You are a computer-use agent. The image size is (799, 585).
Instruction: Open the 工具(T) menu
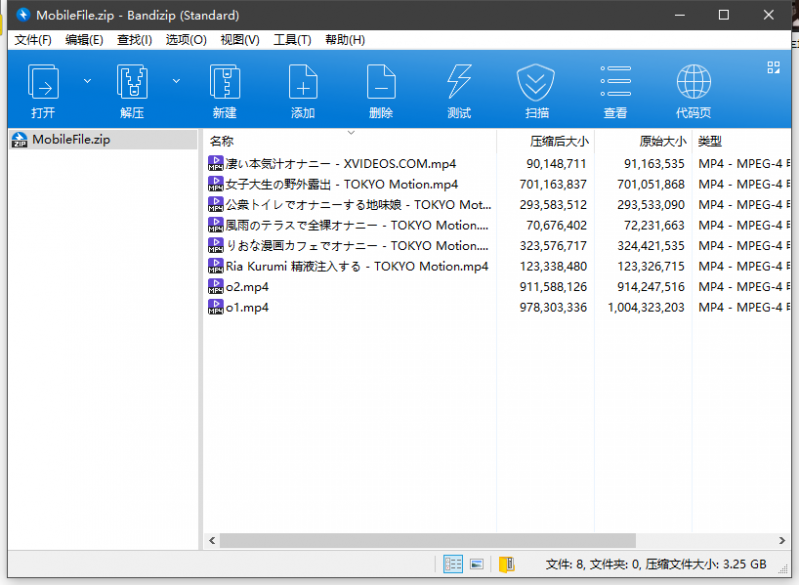click(292, 40)
